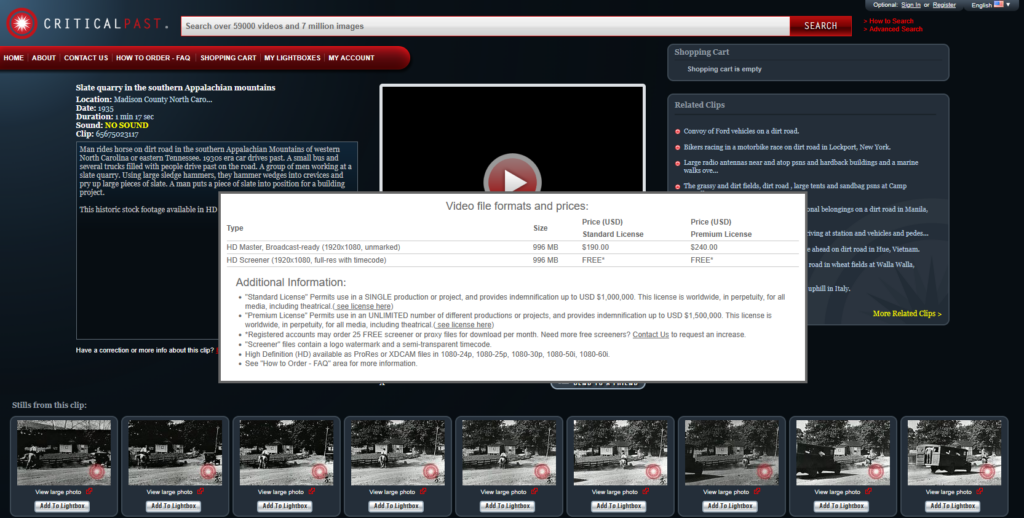Click the US flag language icon
The width and height of the screenshot is (1024, 518).
coord(999,5)
